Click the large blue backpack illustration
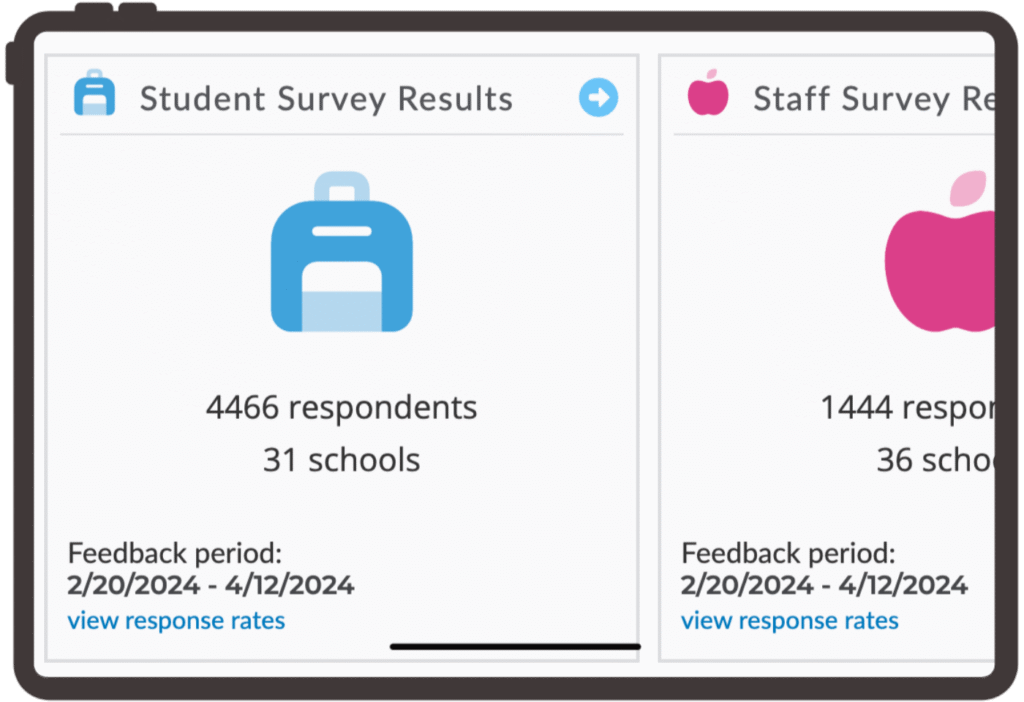1024x702 pixels. point(342,253)
